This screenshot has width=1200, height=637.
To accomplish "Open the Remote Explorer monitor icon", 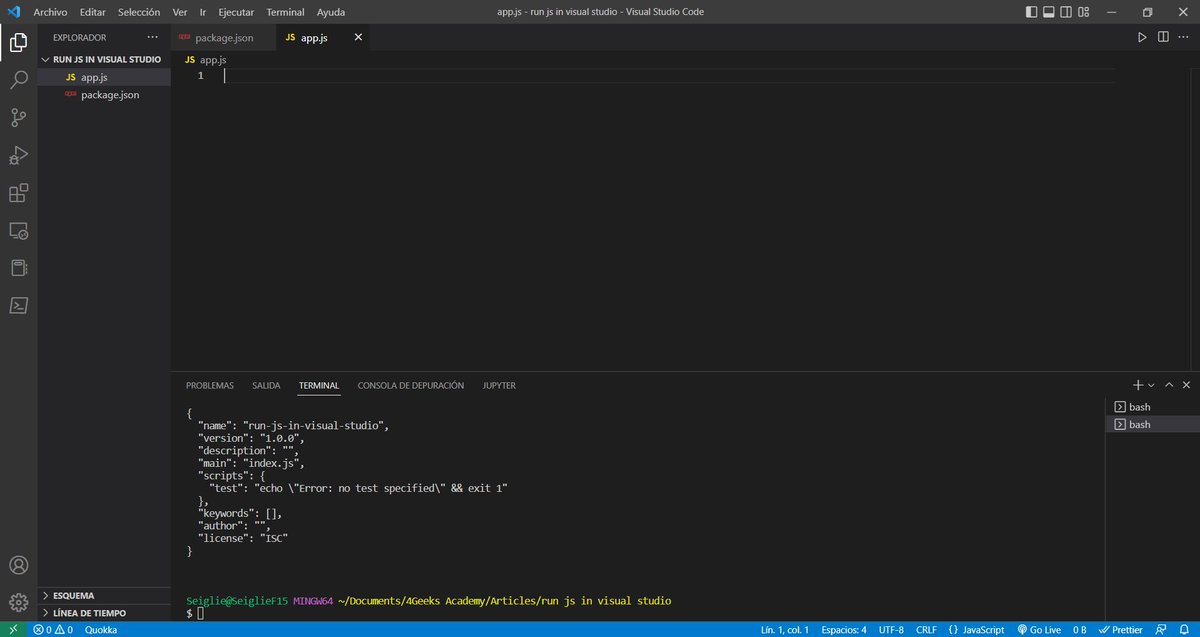I will (18, 231).
